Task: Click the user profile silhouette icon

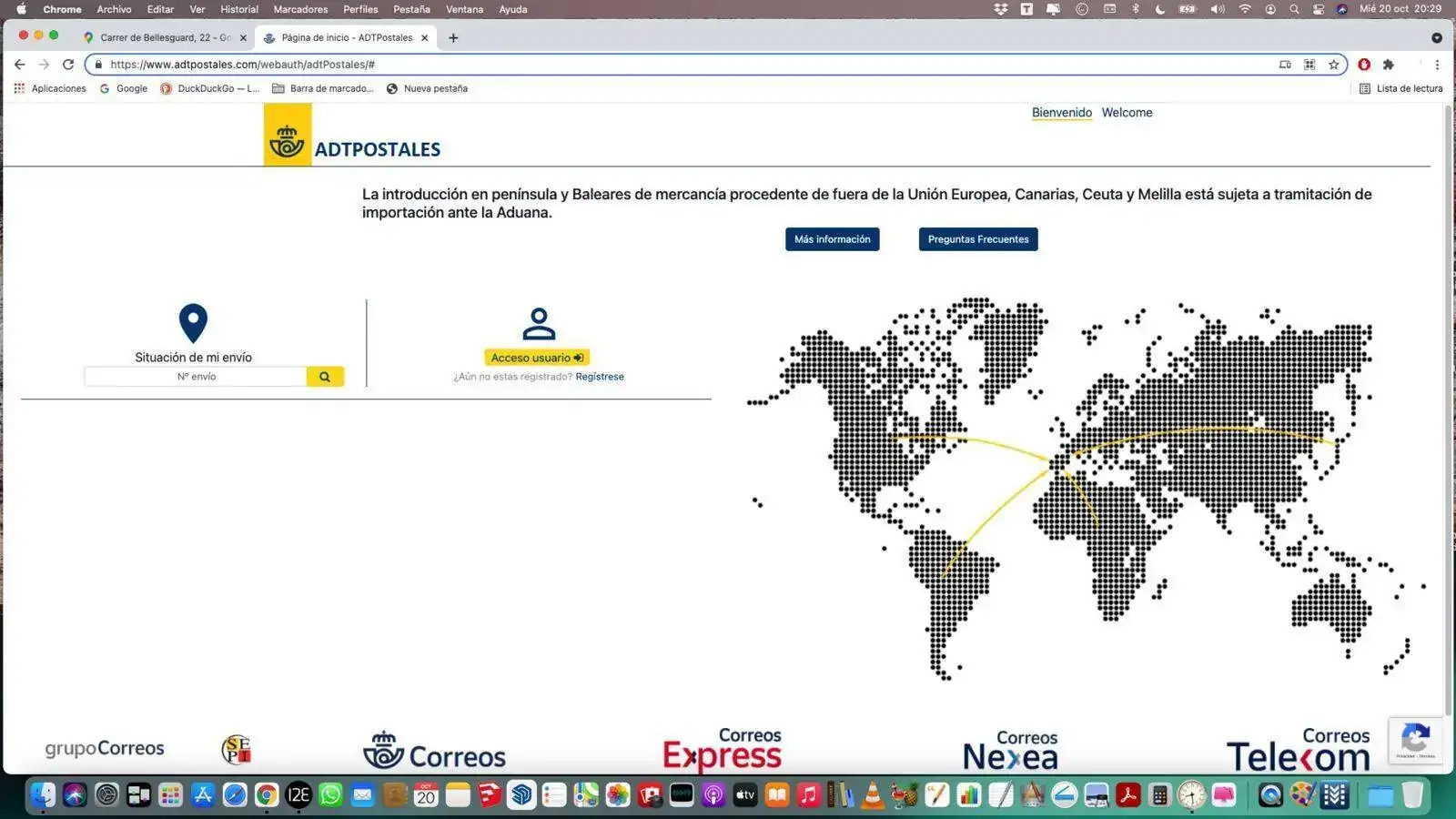Action: click(539, 324)
